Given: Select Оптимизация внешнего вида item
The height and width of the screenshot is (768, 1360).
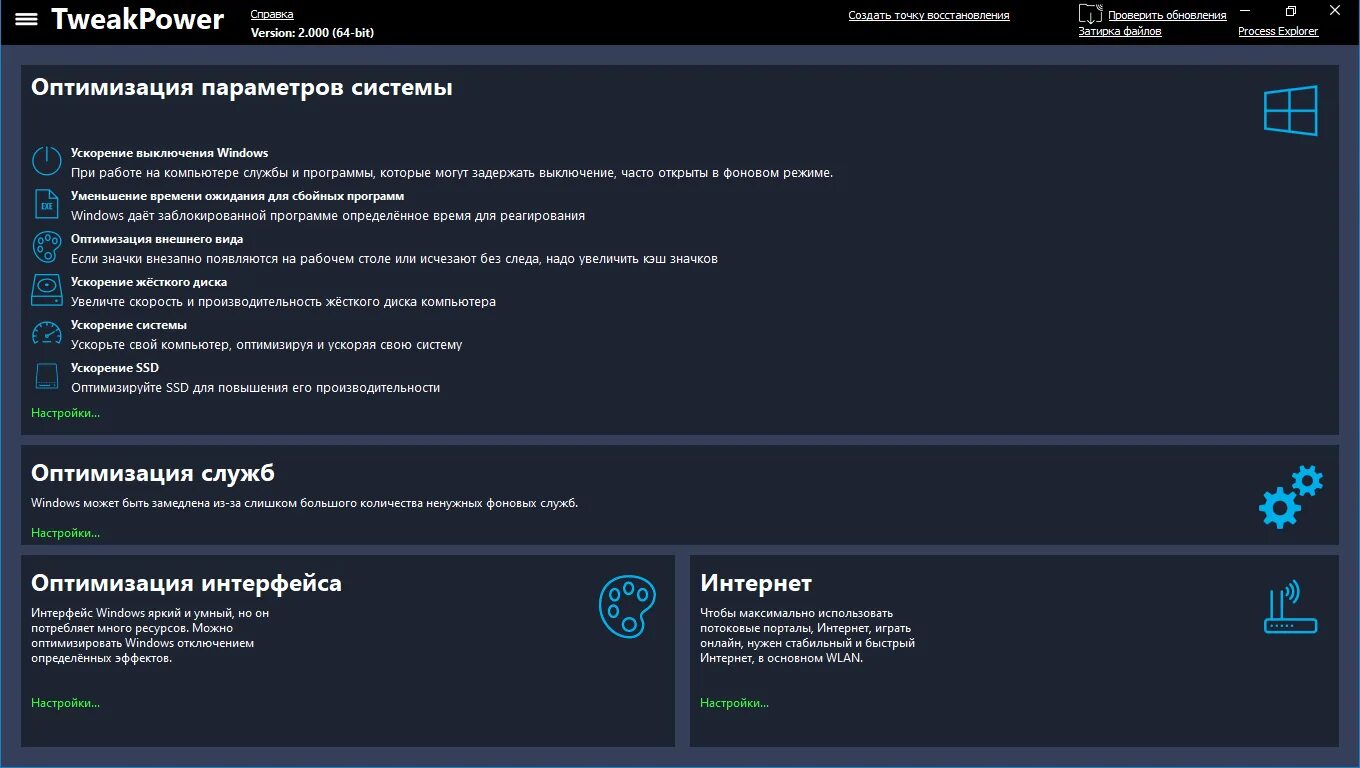Looking at the screenshot, I should (157, 239).
